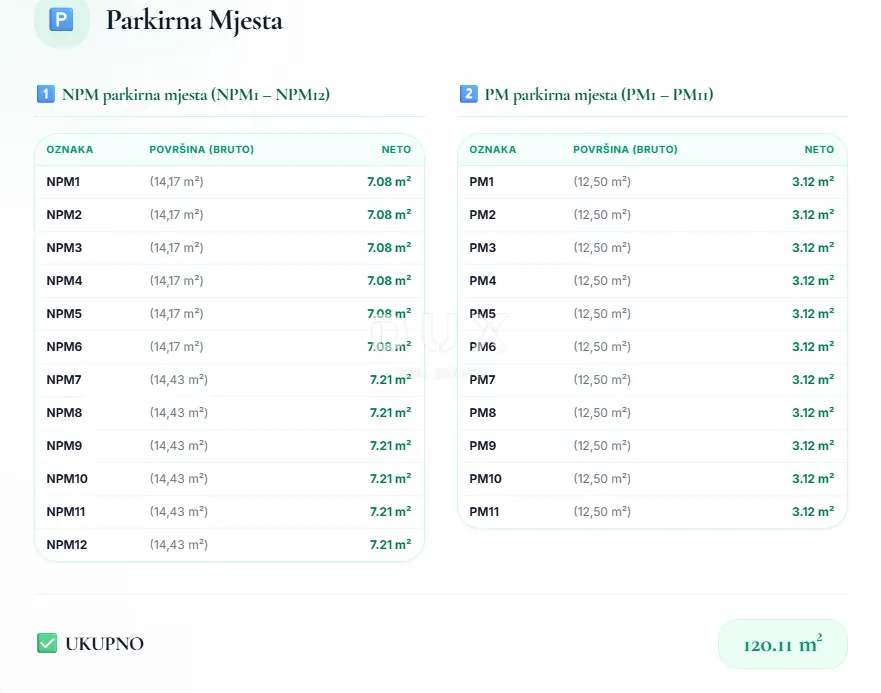The width and height of the screenshot is (881, 693).
Task: Select the NPM1 row label
Action: click(x=63, y=182)
